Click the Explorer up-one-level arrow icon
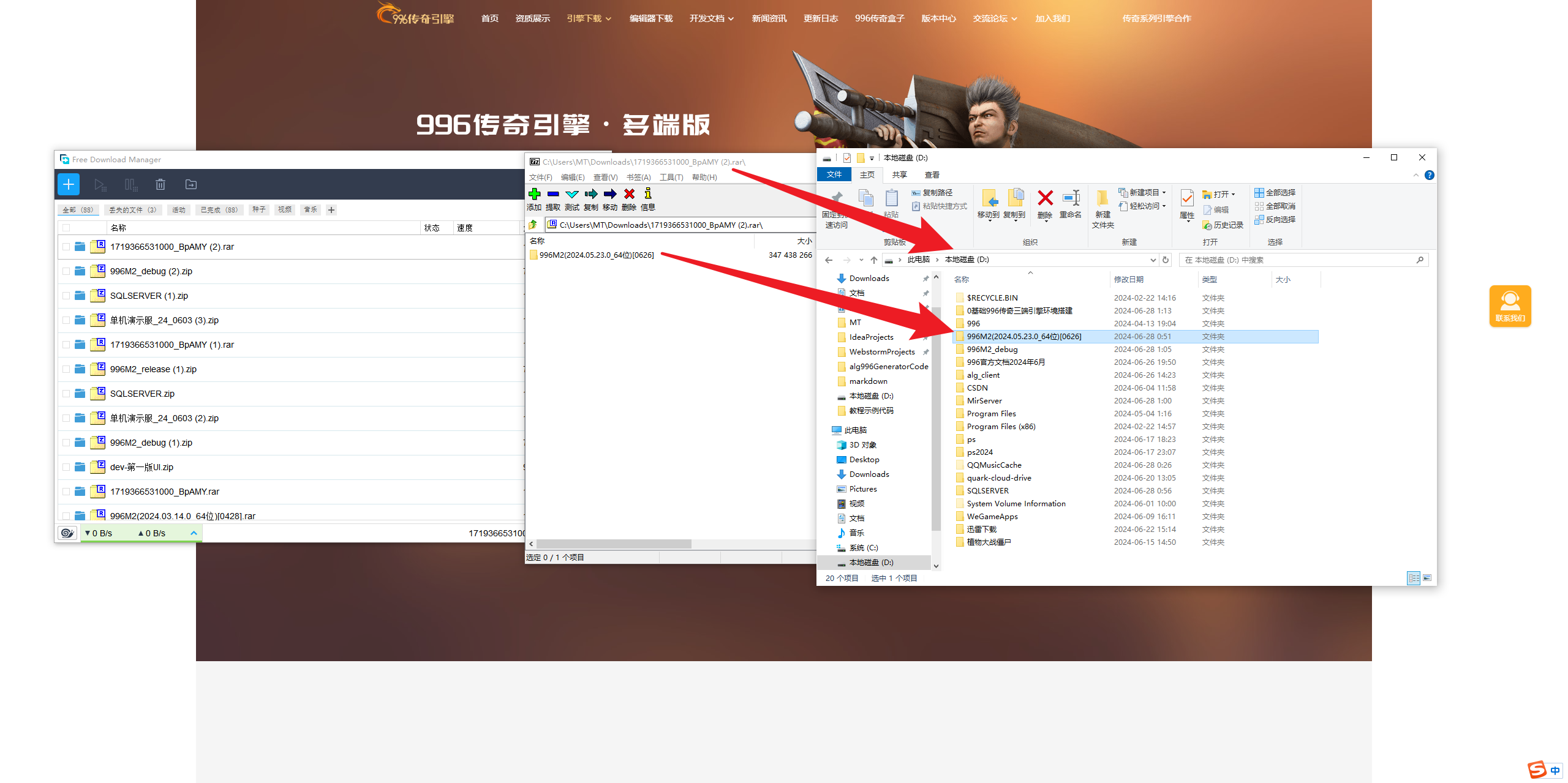This screenshot has width=1568, height=783. click(x=874, y=260)
